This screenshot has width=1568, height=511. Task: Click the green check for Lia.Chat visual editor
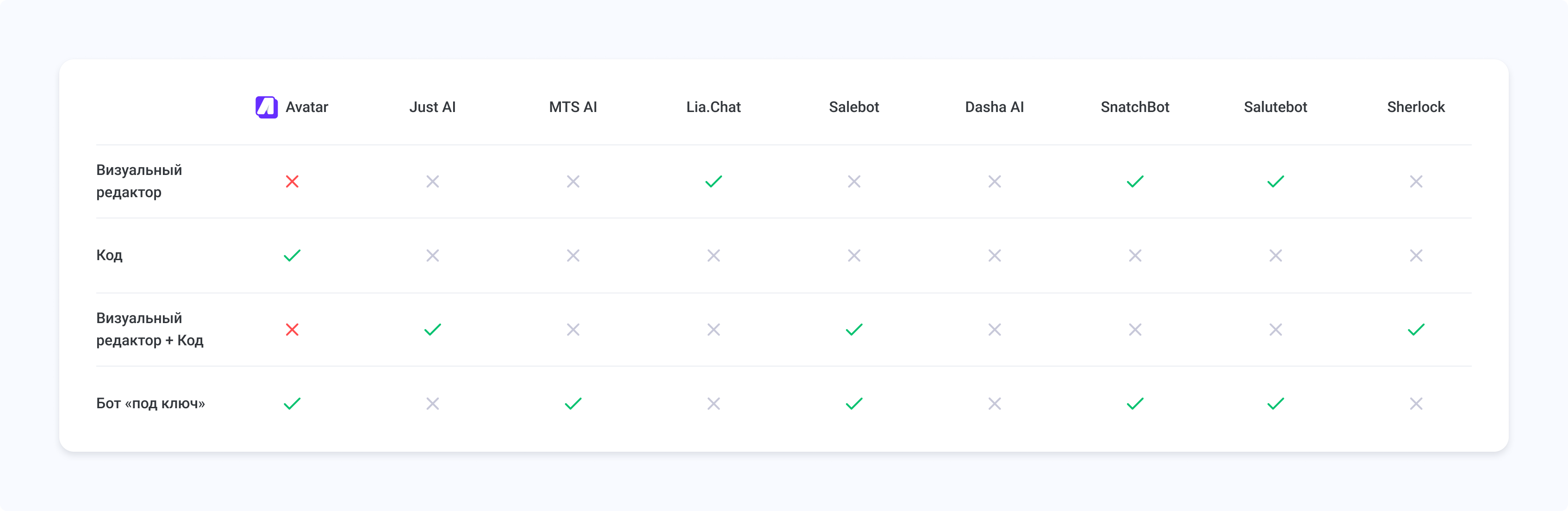713,181
